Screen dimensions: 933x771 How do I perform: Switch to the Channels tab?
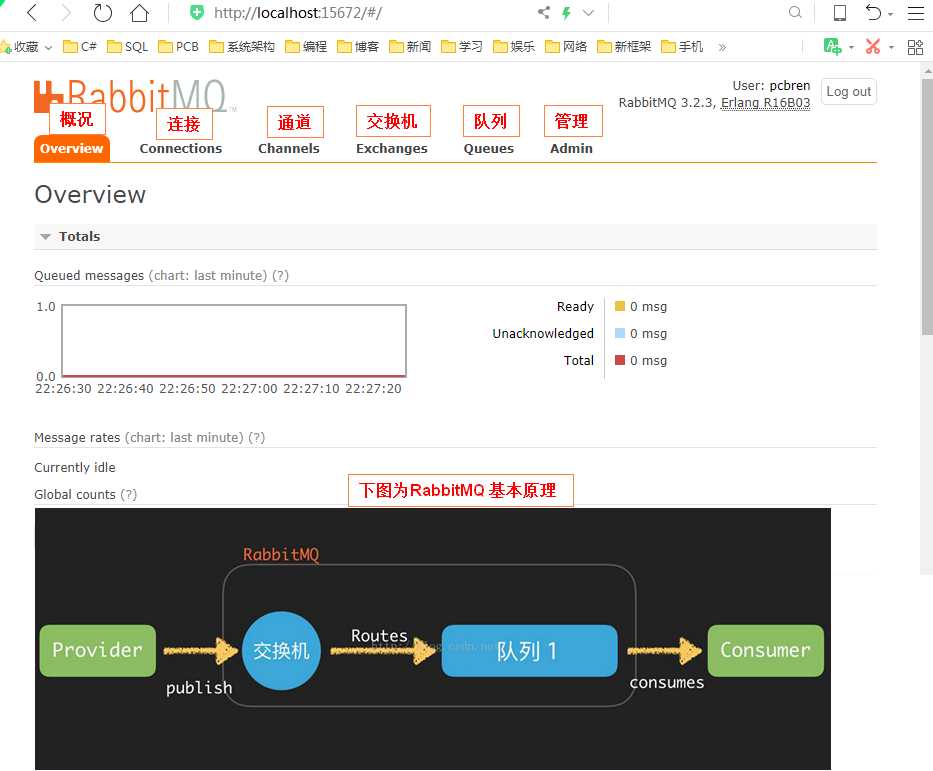289,149
